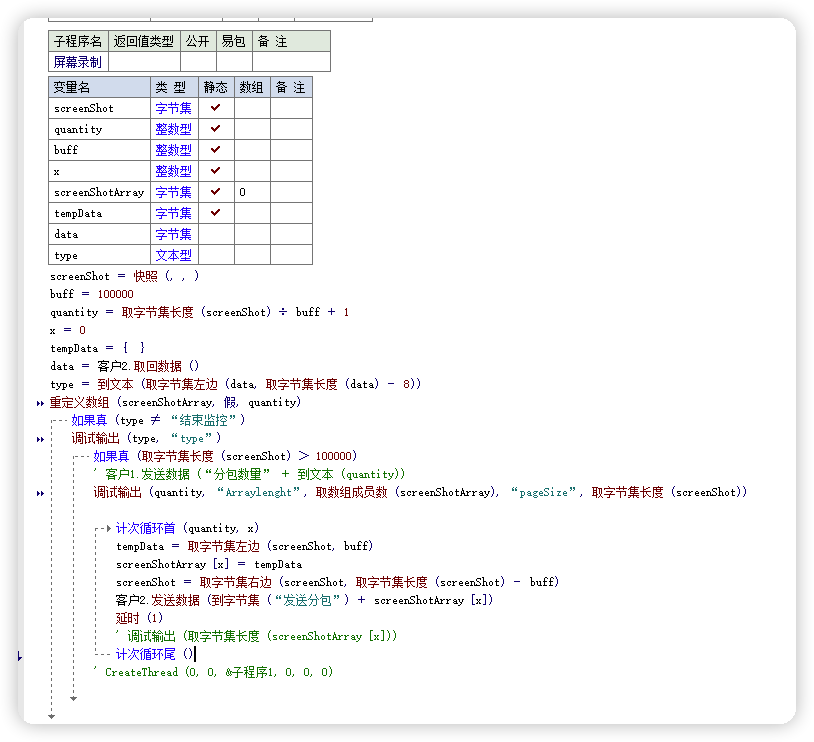Click the static cell of data variable

point(216,234)
